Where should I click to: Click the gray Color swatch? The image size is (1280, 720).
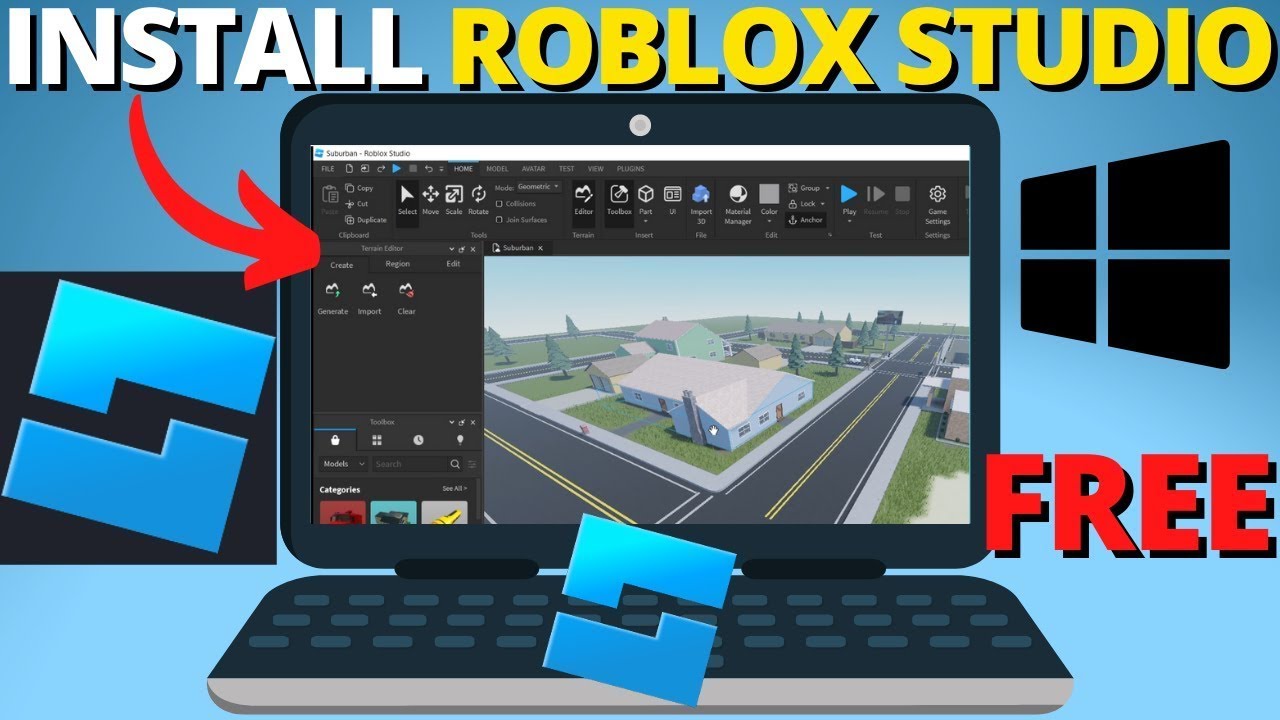pyautogui.click(x=769, y=194)
